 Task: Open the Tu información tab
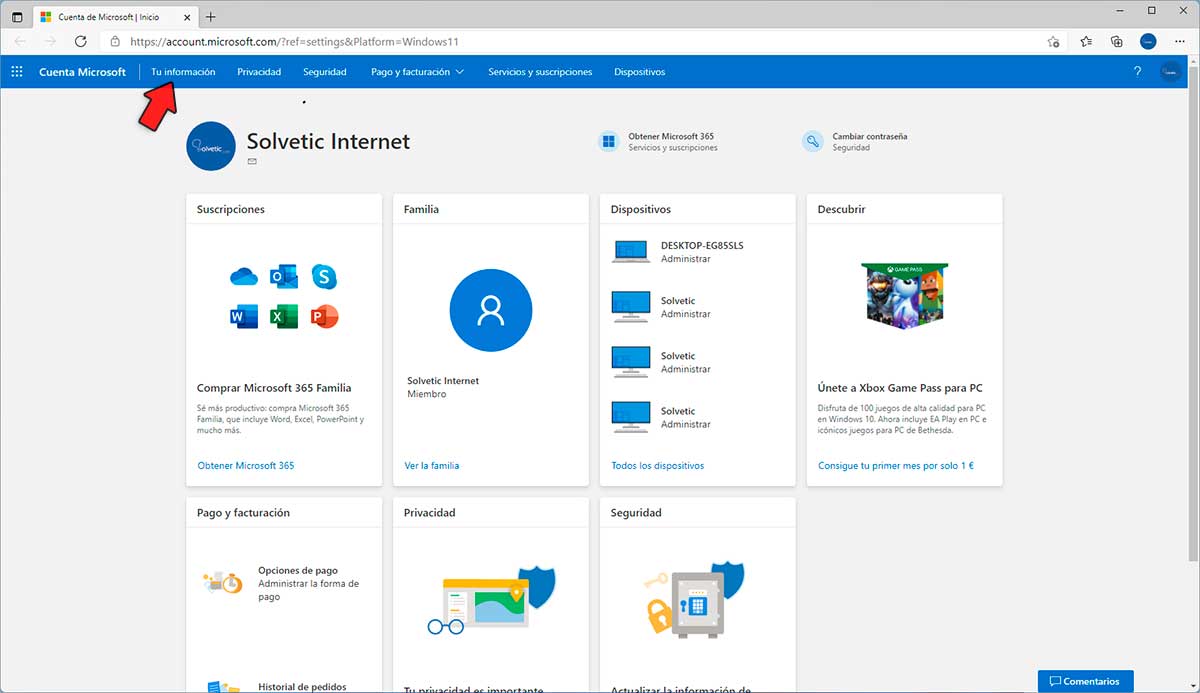(x=183, y=72)
